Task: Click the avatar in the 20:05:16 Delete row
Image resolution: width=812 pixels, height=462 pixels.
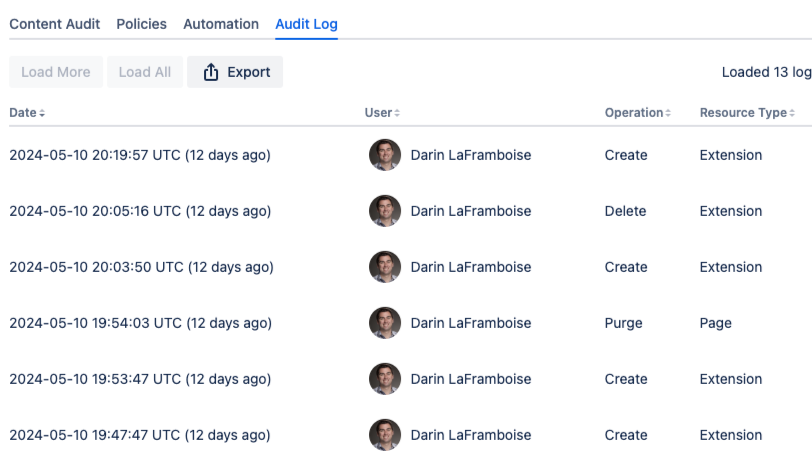Action: coord(385,211)
